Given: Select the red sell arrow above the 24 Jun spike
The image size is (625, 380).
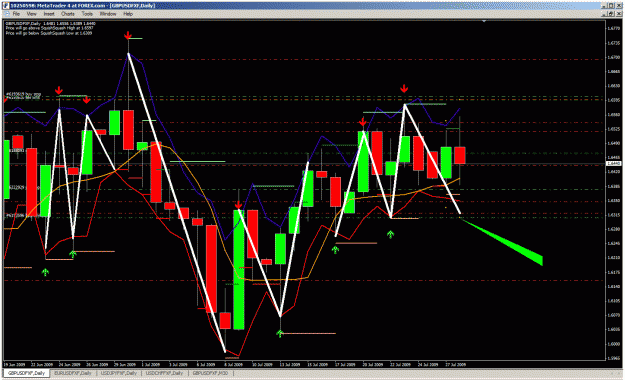Looking at the screenshot, I should [59, 90].
